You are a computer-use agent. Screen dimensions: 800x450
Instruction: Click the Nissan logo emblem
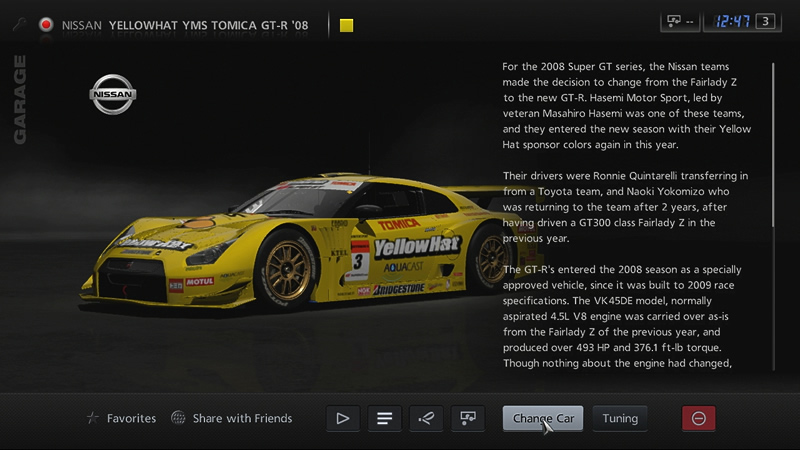113,95
